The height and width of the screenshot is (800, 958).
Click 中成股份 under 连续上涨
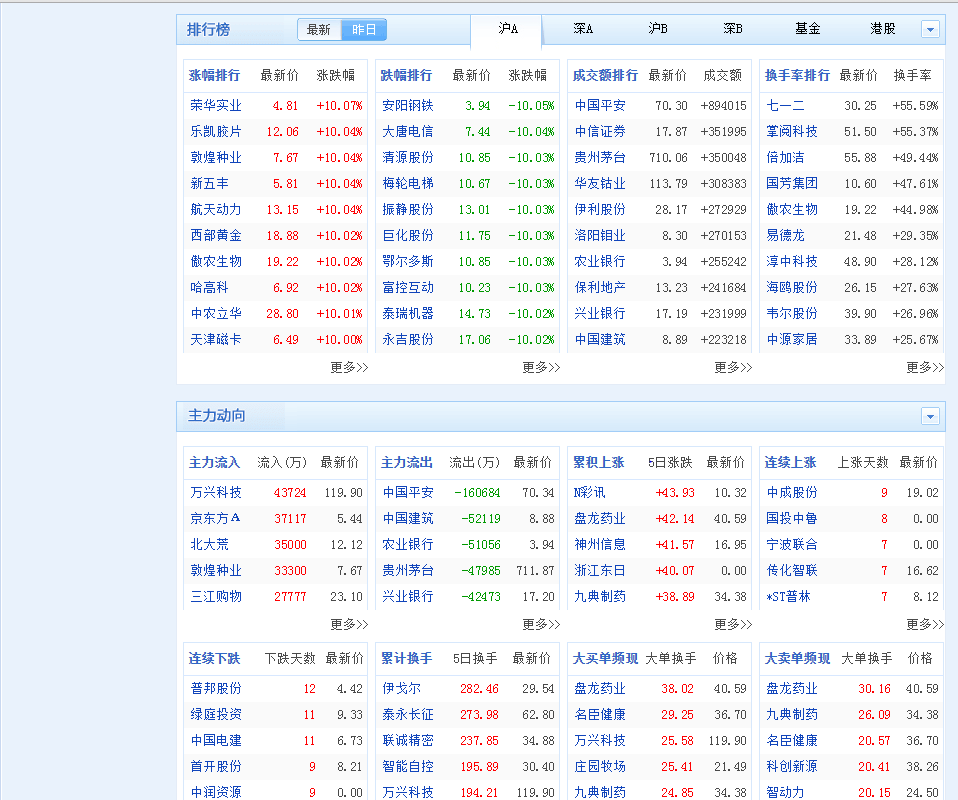[792, 492]
